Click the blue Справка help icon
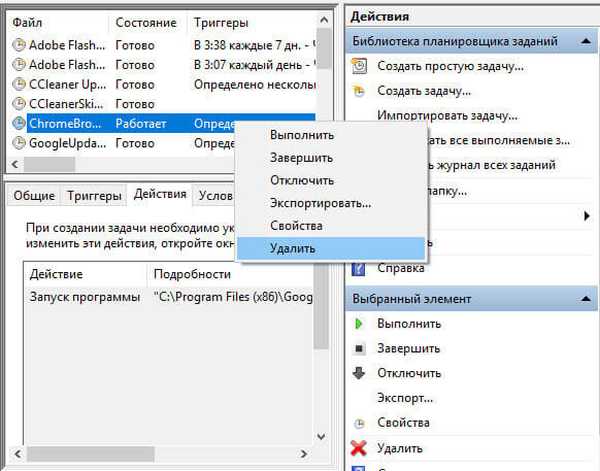The width and height of the screenshot is (600, 471). [x=360, y=268]
